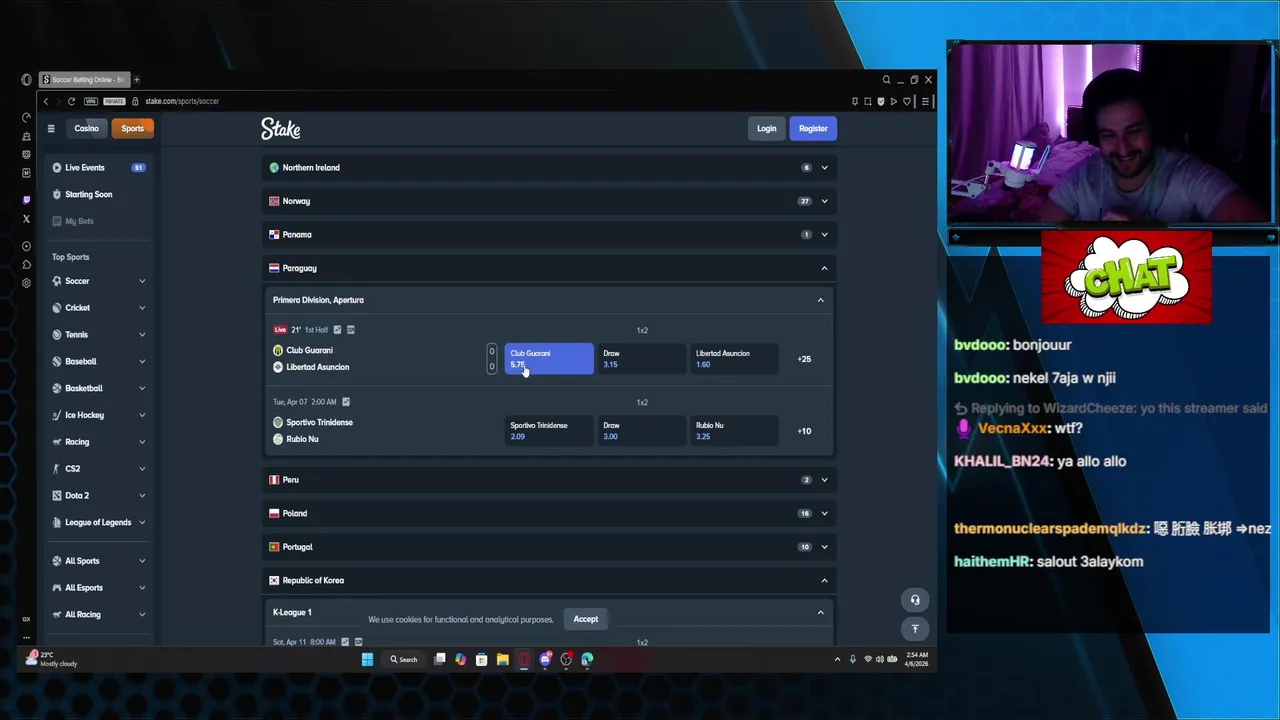
Task: Collapse the Paraguay section
Action: point(549,268)
